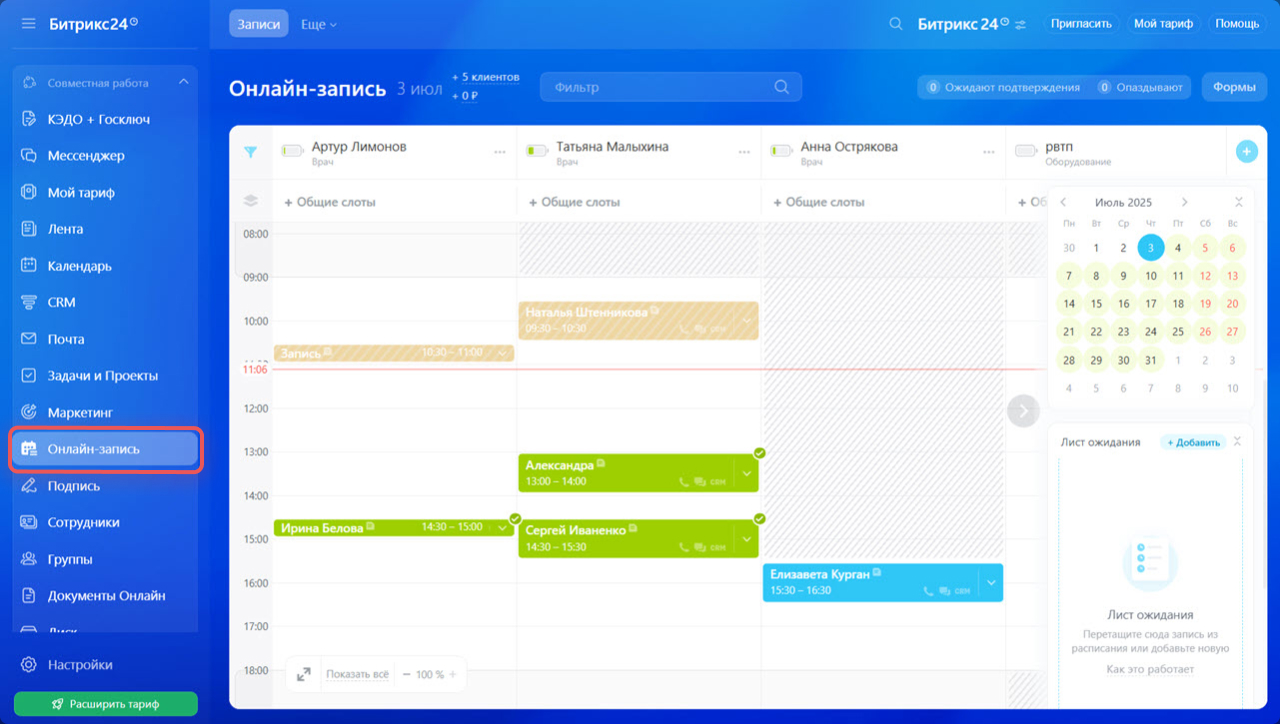The height and width of the screenshot is (724, 1280).
Task: Add a new resource with the plus circle
Action: 1246,152
